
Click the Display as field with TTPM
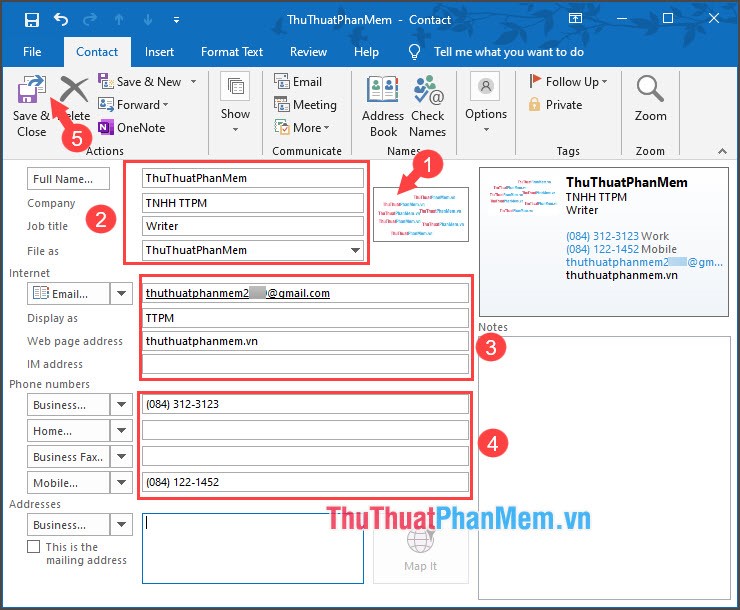coord(305,318)
